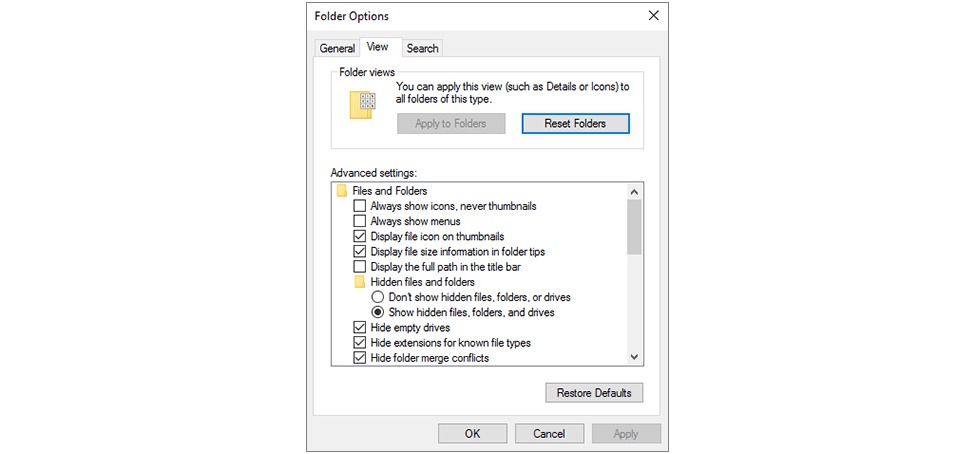The height and width of the screenshot is (454, 975).
Task: Uncheck Hide extensions for known file types
Action: coord(359,343)
